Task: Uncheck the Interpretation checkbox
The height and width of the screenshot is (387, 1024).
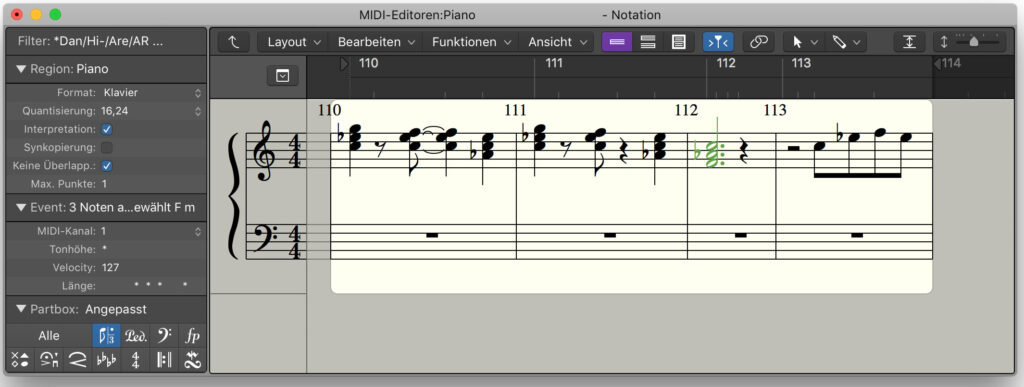Action: tap(107, 129)
